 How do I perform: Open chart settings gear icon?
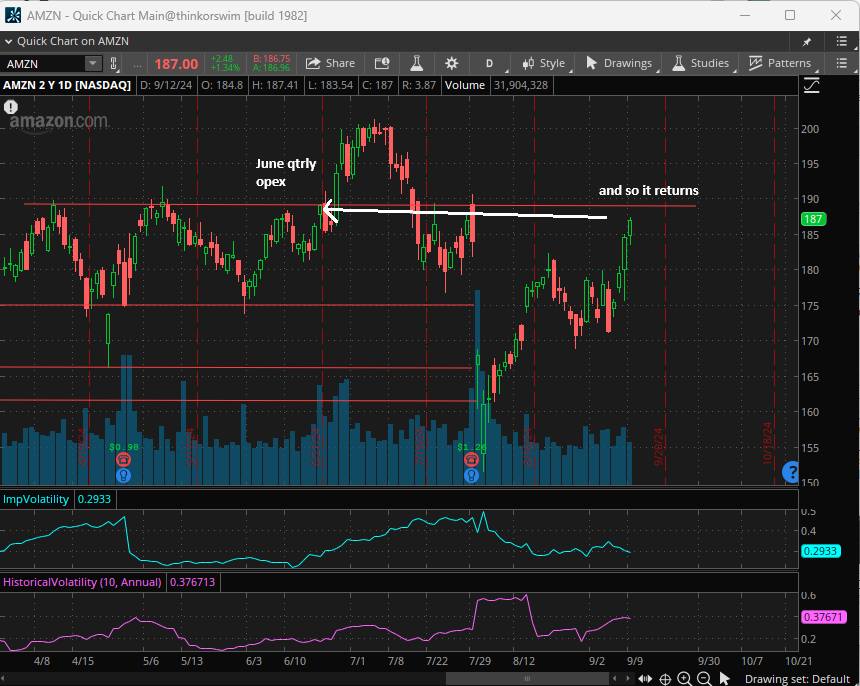tap(451, 63)
